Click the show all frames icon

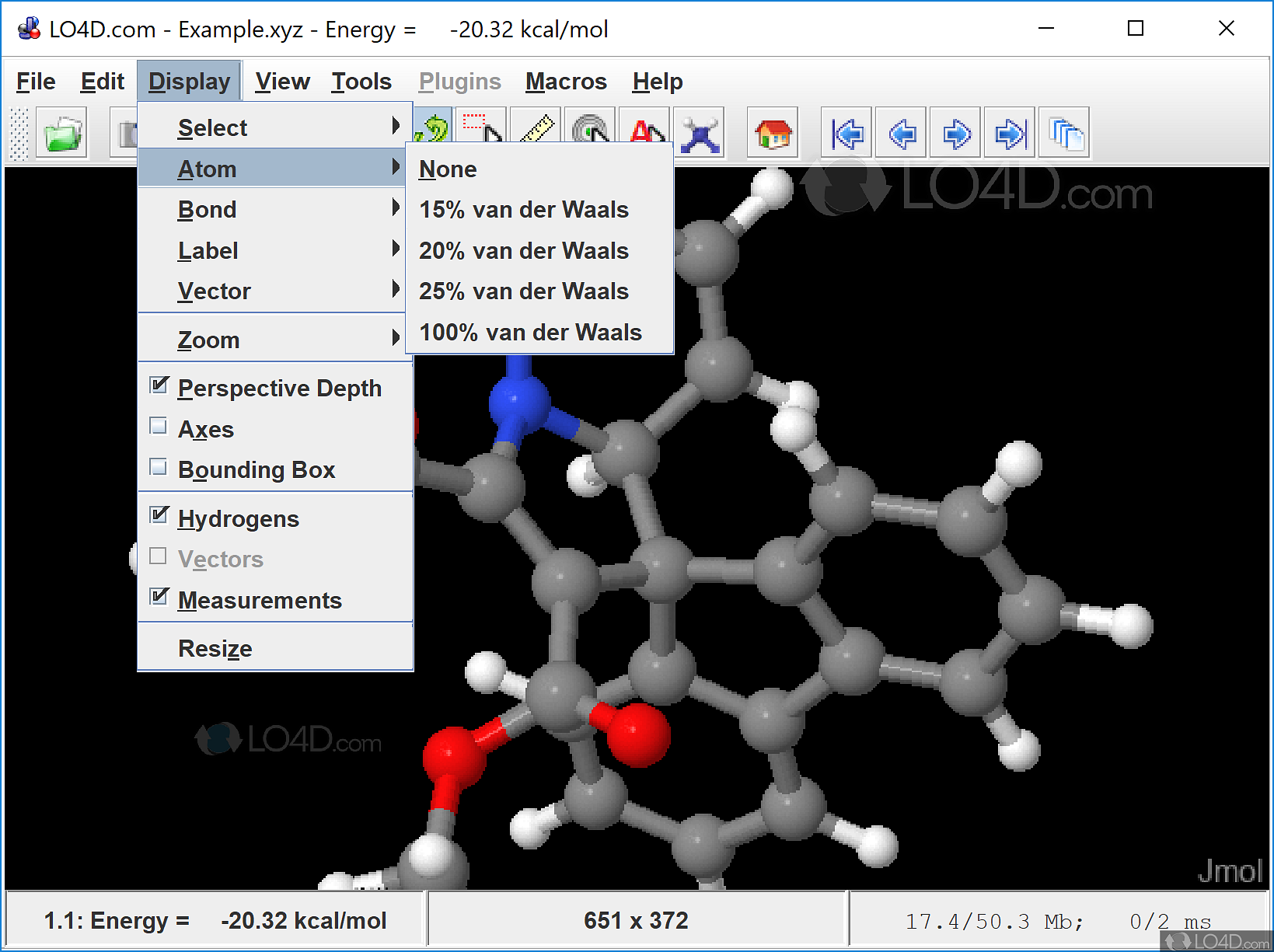pos(1064,134)
